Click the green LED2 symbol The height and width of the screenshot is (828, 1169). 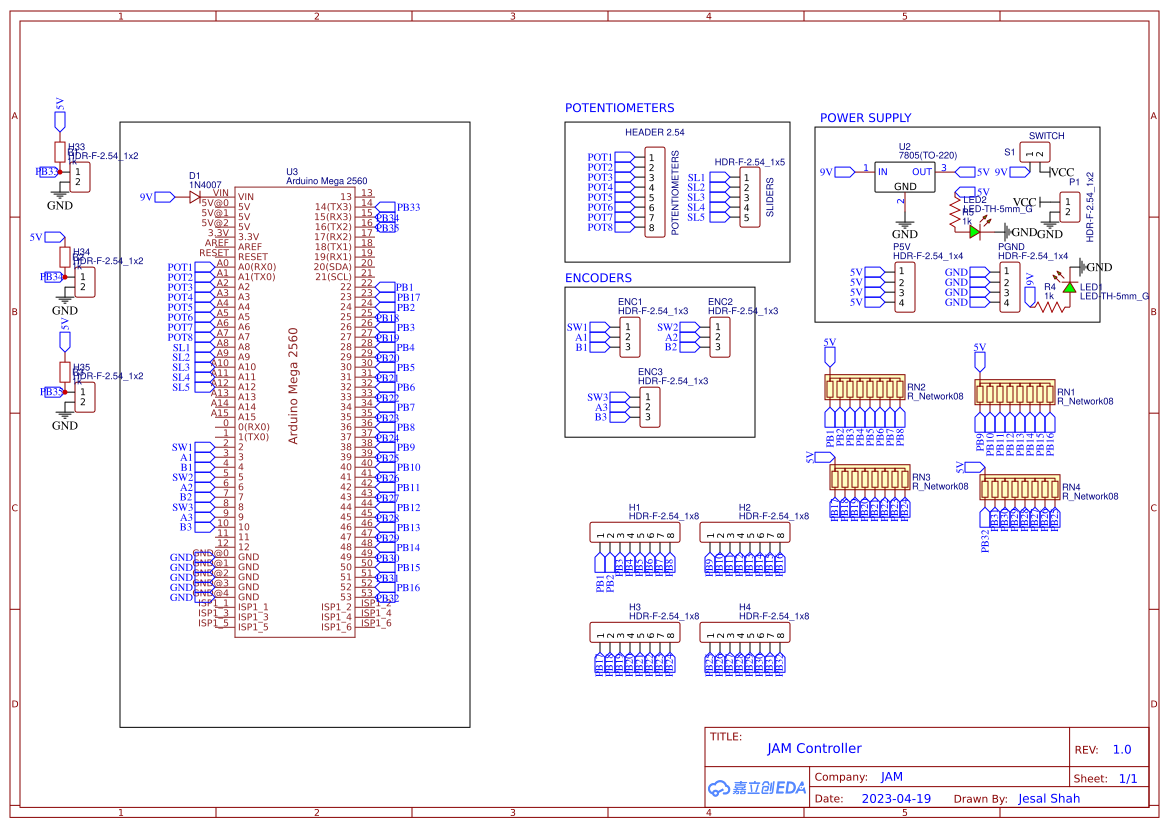(974, 232)
